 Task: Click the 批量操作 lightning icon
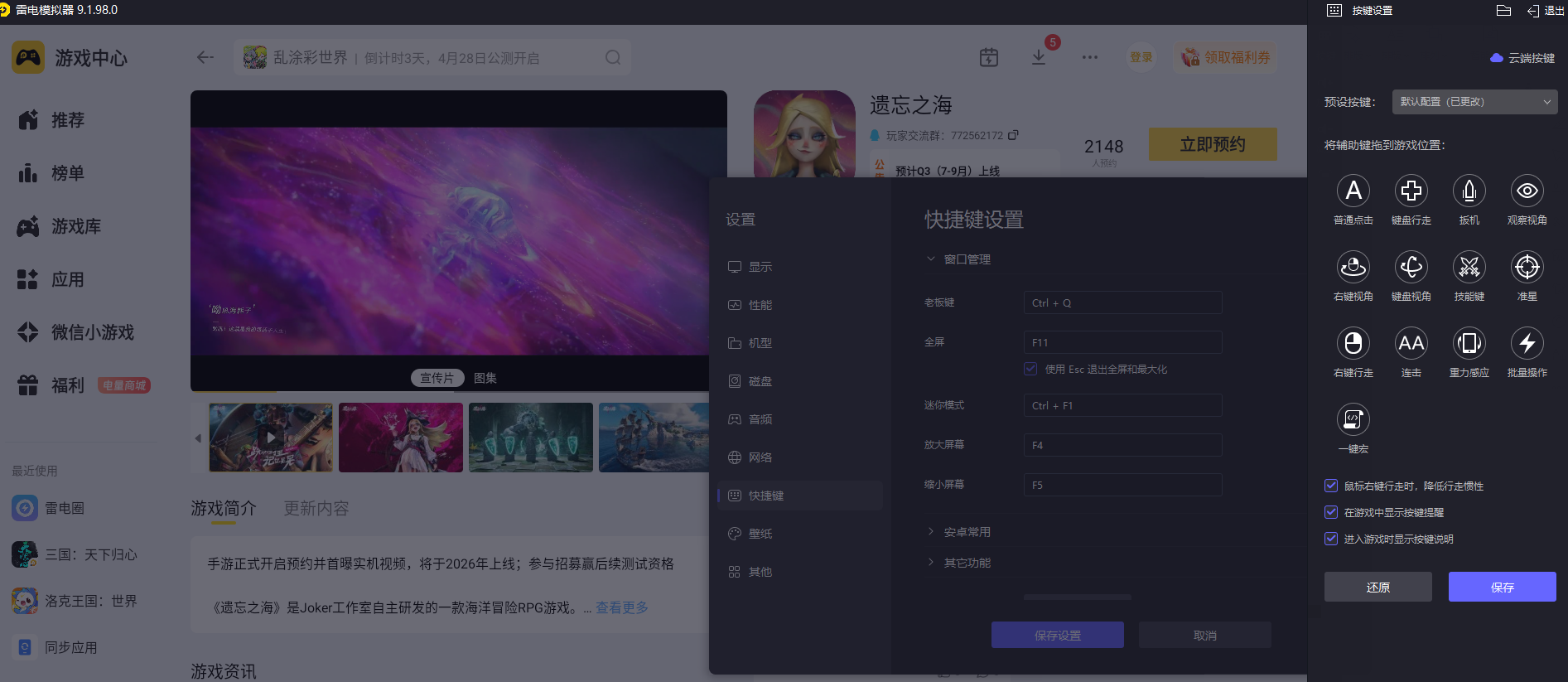1527,344
